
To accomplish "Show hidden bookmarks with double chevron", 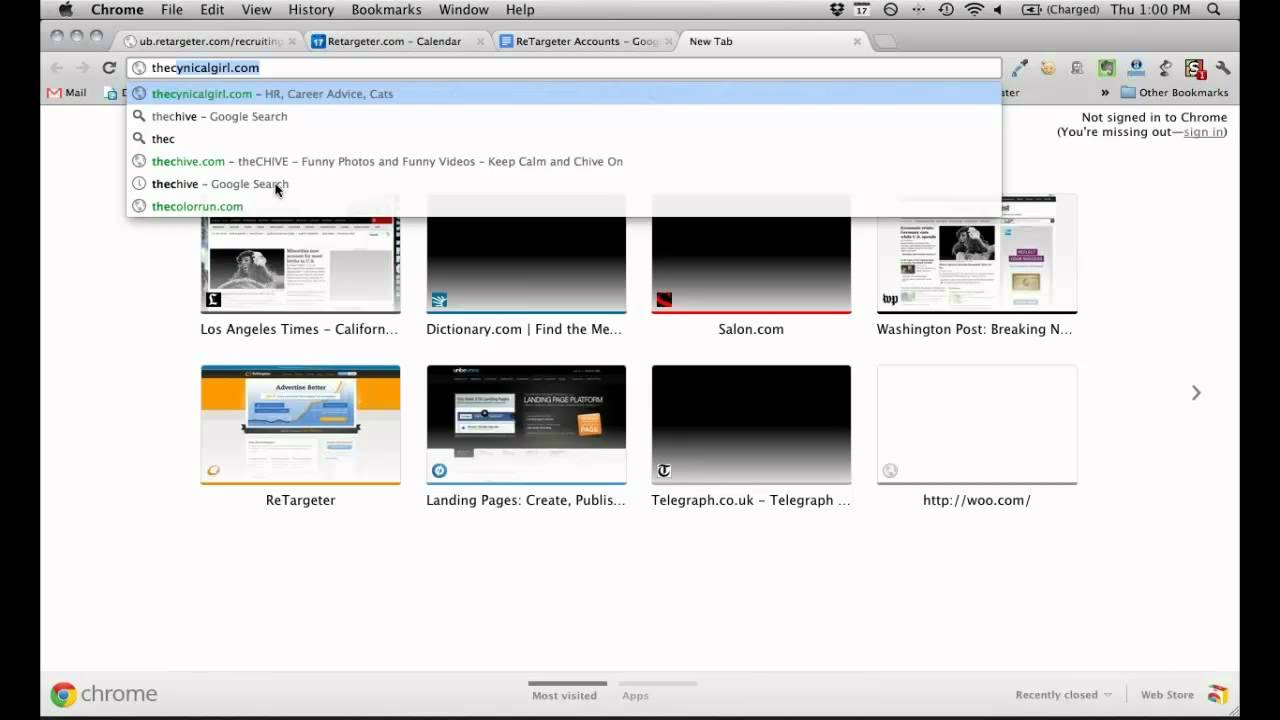I will click(1105, 93).
